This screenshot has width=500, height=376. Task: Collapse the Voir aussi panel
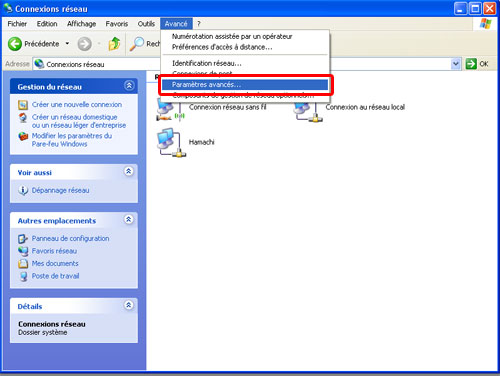129,171
